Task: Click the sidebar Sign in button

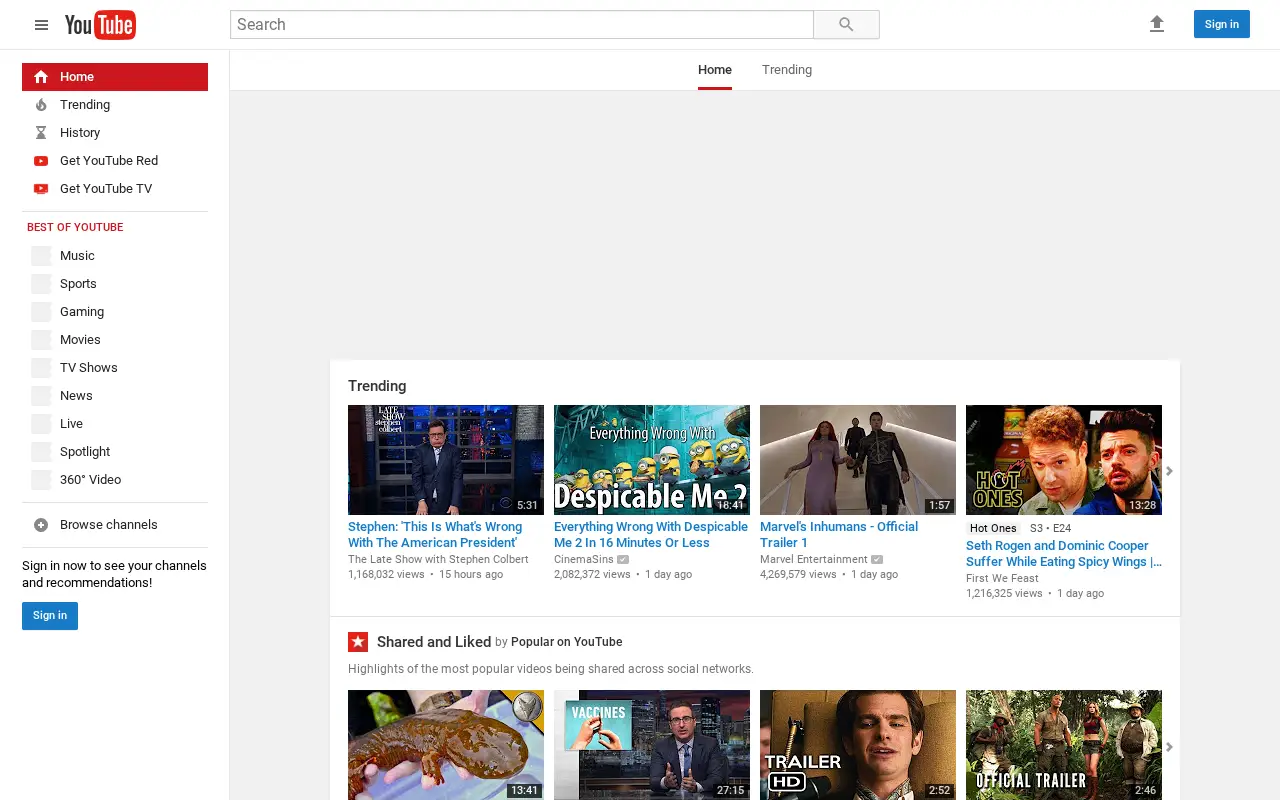Action: coord(50,616)
